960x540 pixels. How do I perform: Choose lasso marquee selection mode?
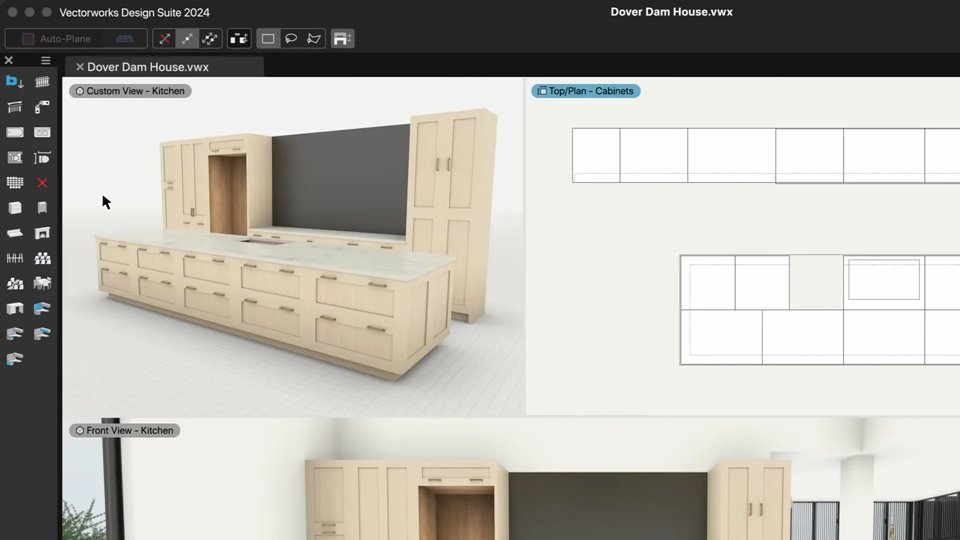coord(291,39)
